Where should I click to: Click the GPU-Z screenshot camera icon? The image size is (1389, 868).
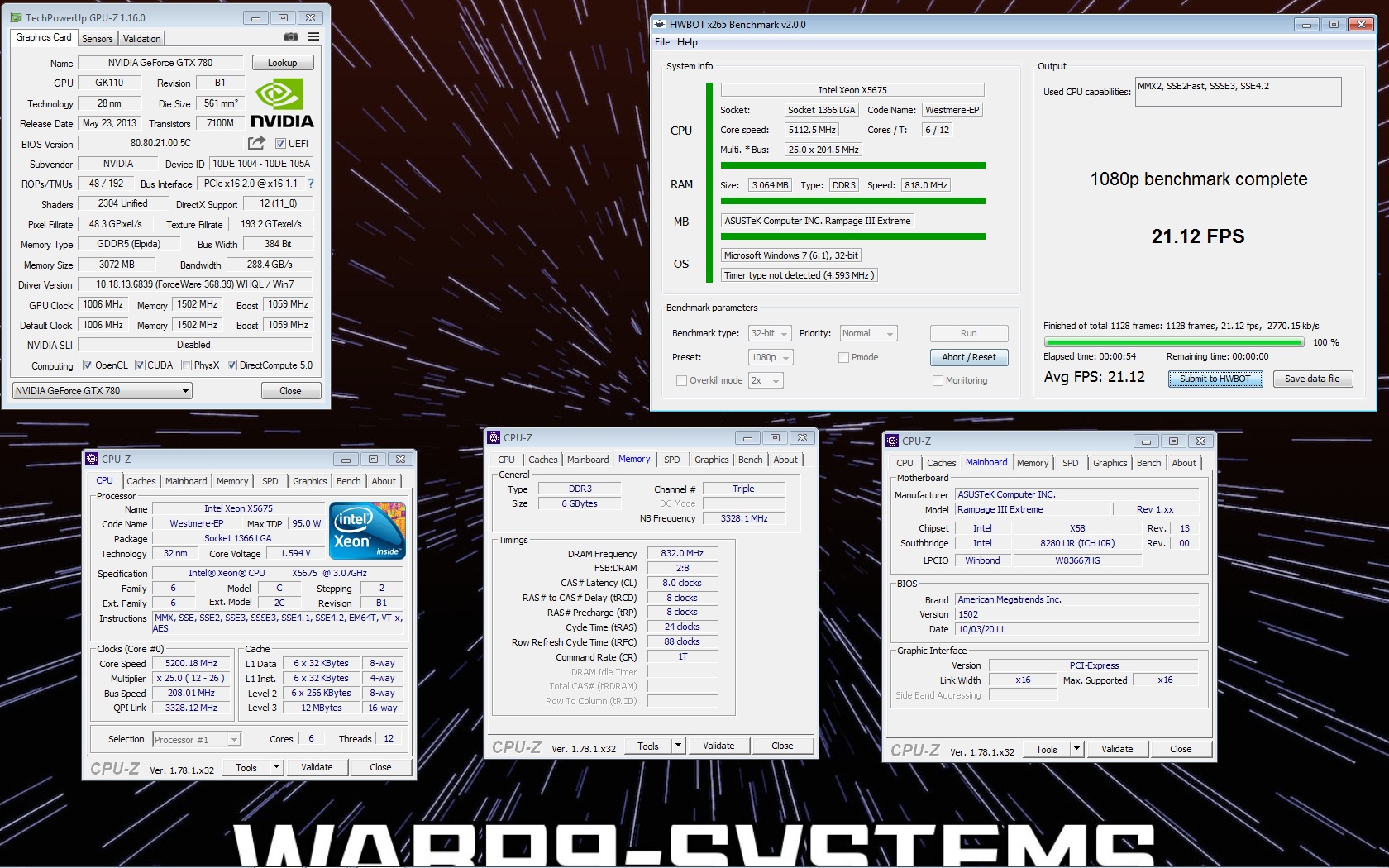(x=291, y=37)
